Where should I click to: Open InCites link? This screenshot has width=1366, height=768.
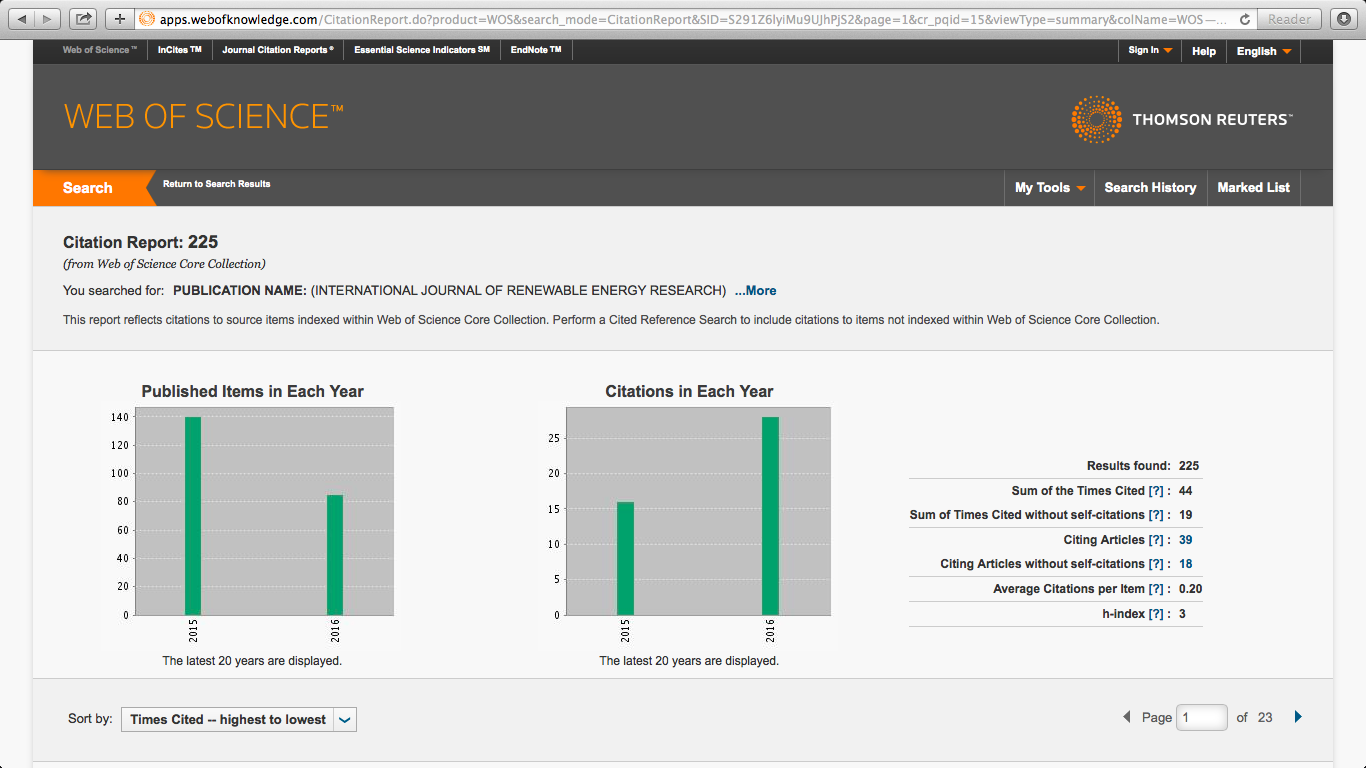tap(180, 50)
